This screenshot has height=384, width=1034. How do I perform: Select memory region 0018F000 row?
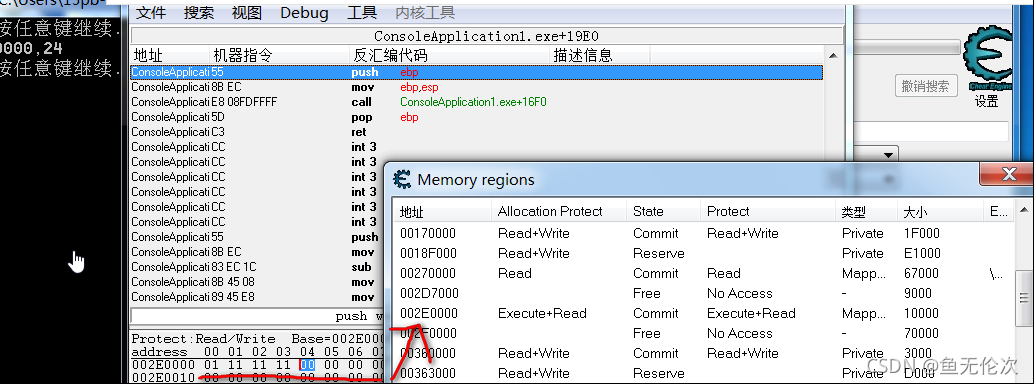[x=704, y=253]
